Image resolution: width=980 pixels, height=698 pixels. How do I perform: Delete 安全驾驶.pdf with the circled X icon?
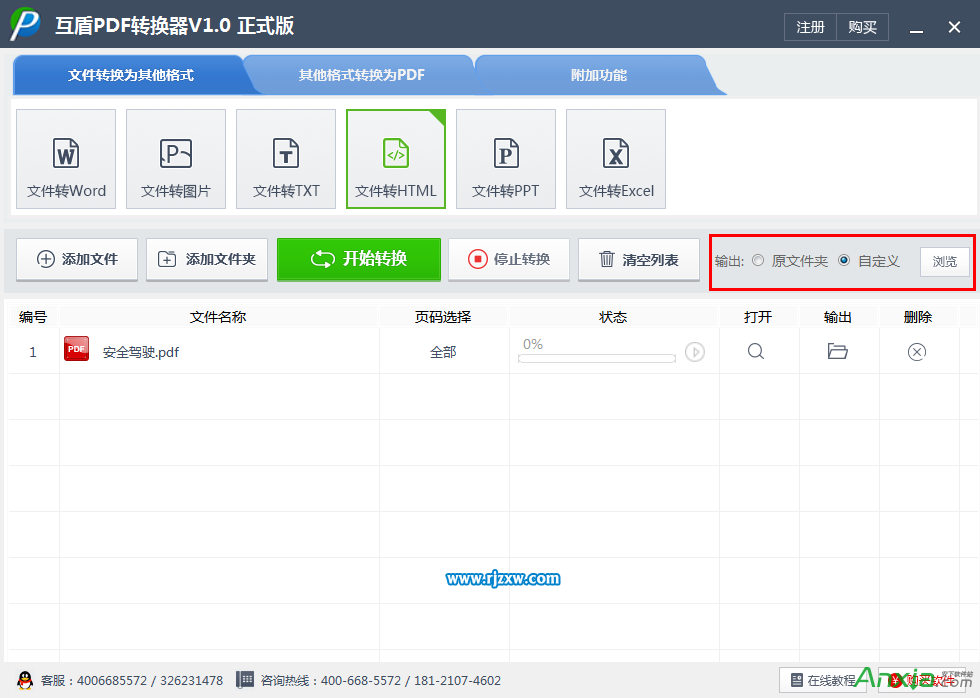(x=916, y=352)
